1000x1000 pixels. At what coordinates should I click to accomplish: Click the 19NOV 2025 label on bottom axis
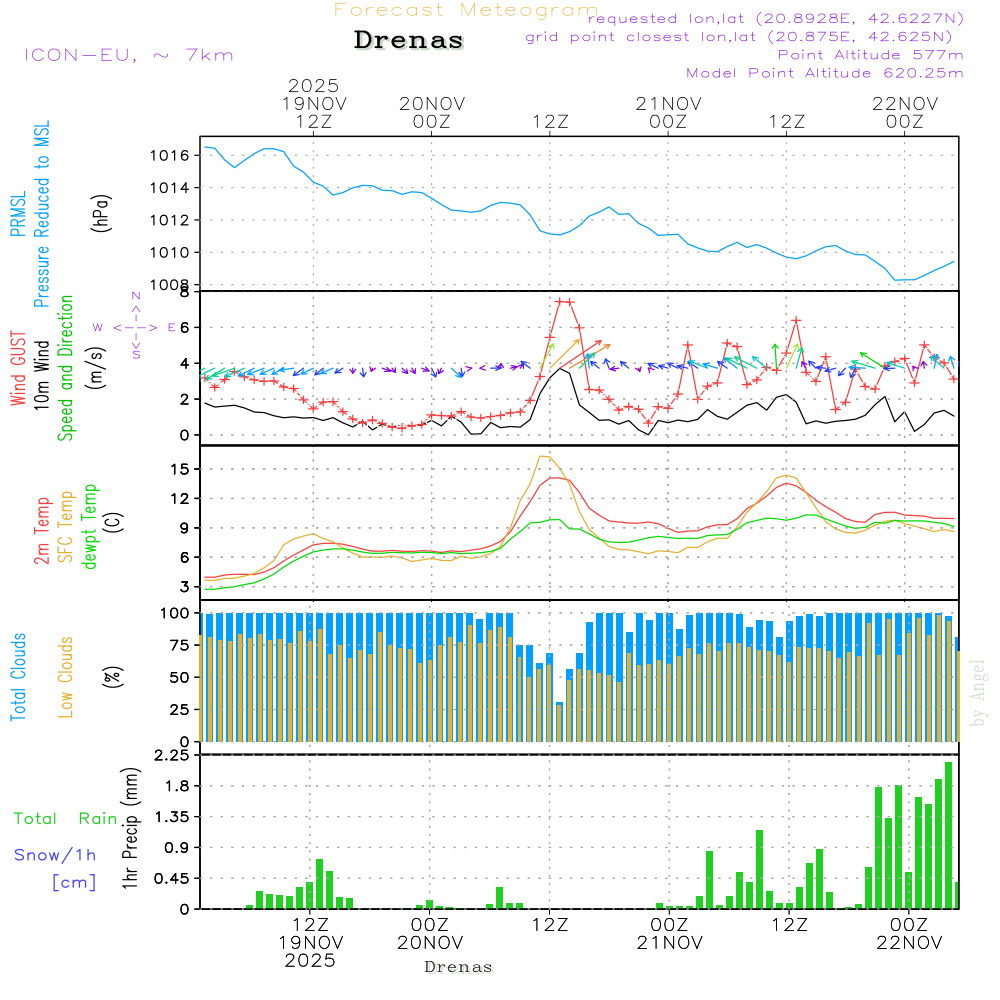[309, 951]
